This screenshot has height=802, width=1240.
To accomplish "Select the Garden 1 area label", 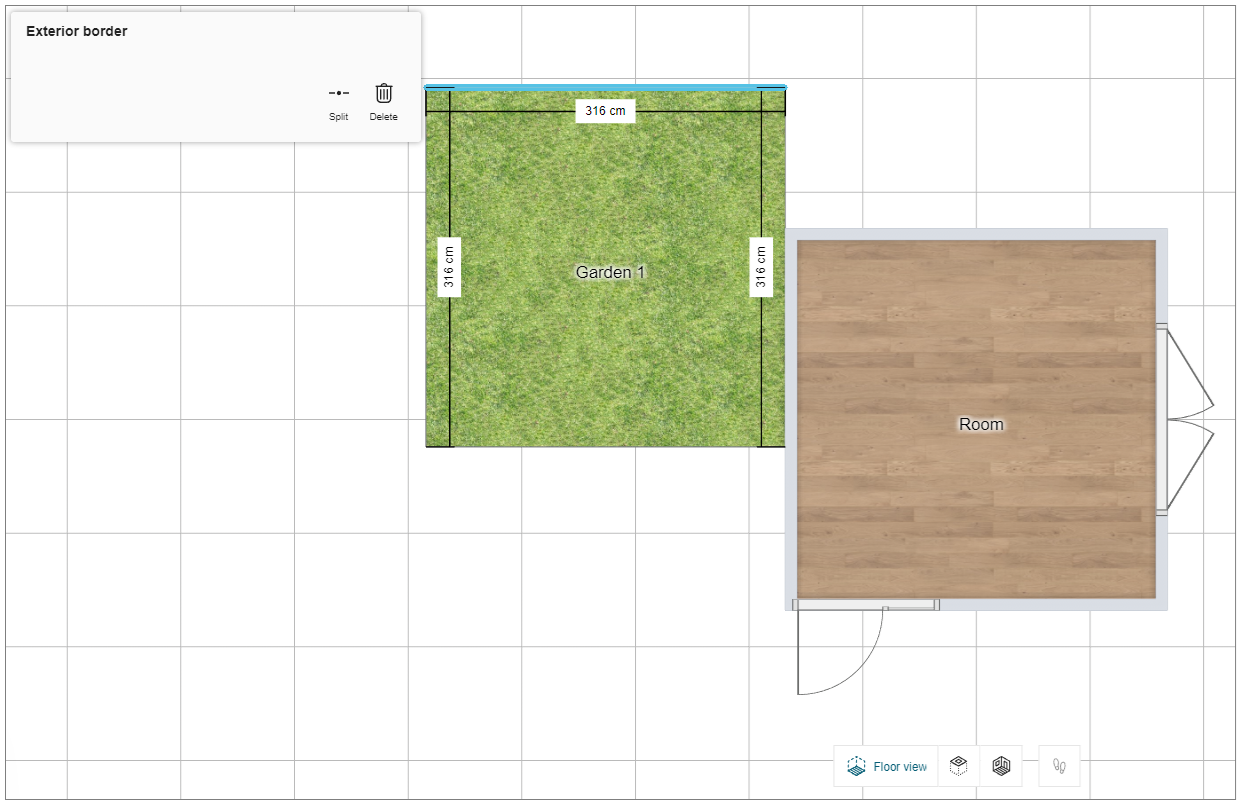I will [x=610, y=272].
